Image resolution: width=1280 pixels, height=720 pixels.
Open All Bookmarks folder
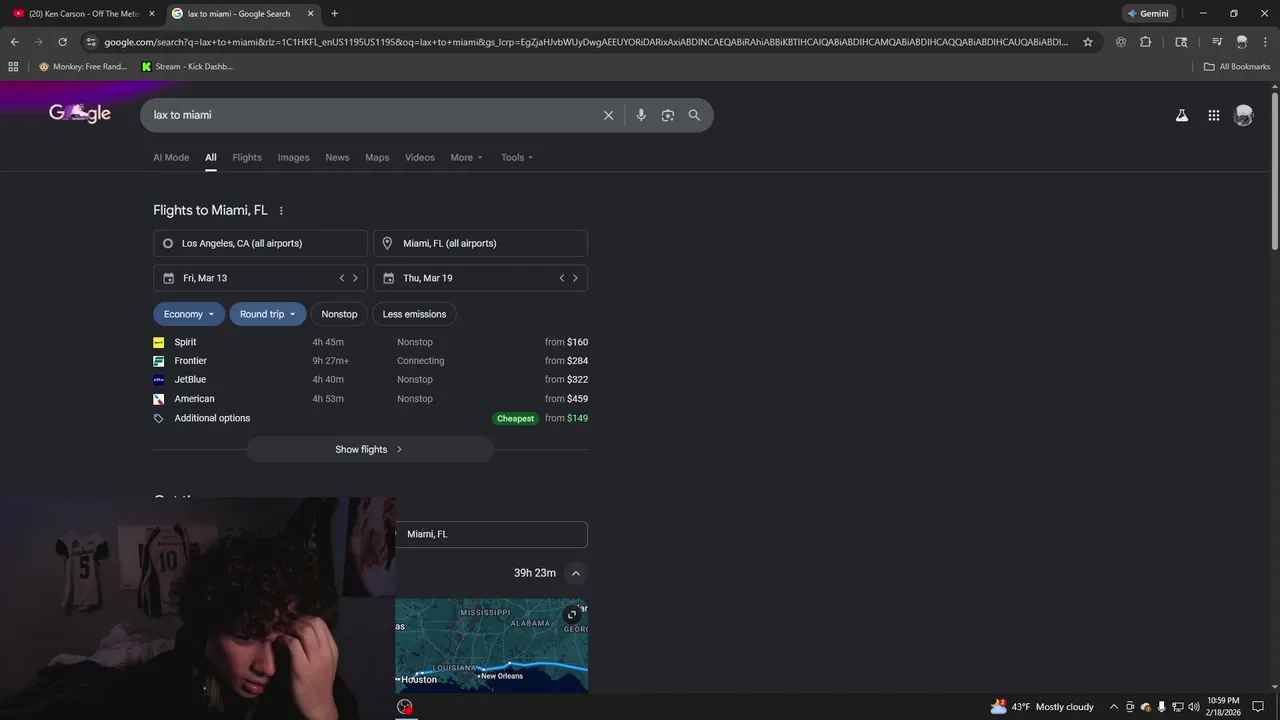[x=1237, y=67]
